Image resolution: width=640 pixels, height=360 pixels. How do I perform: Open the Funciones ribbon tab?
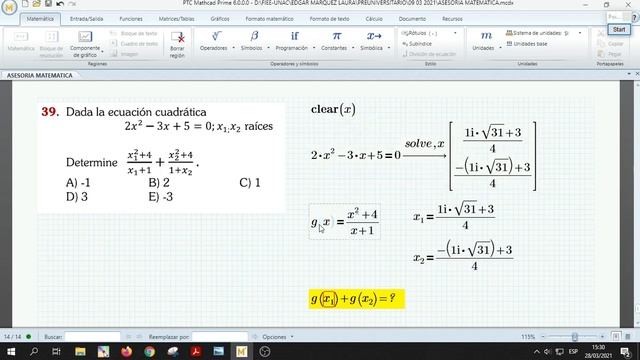point(131,19)
